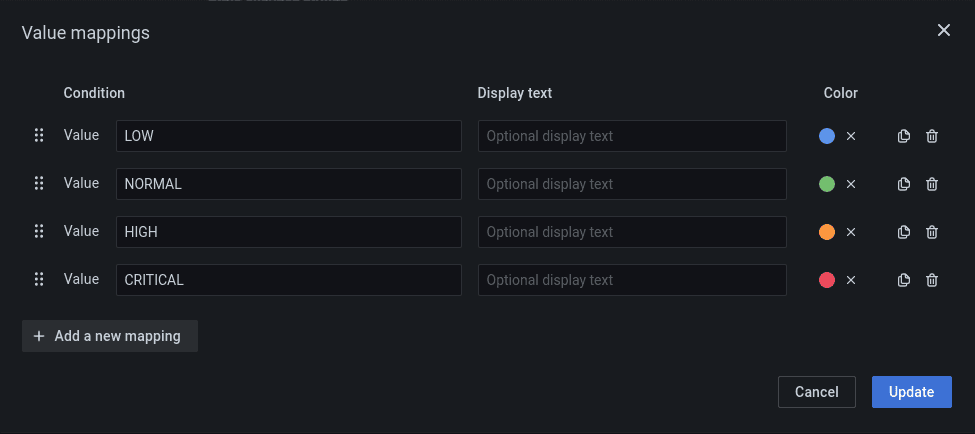Click the CRITICAL condition value field

(x=288, y=280)
